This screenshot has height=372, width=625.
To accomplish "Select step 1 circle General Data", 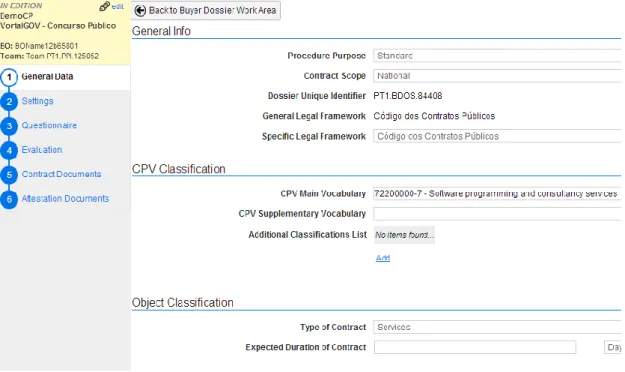I will click(x=9, y=77).
